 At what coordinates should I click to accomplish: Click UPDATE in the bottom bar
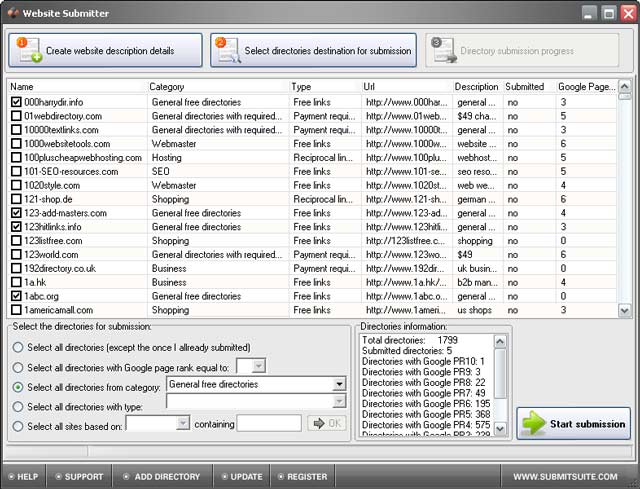click(x=239, y=477)
